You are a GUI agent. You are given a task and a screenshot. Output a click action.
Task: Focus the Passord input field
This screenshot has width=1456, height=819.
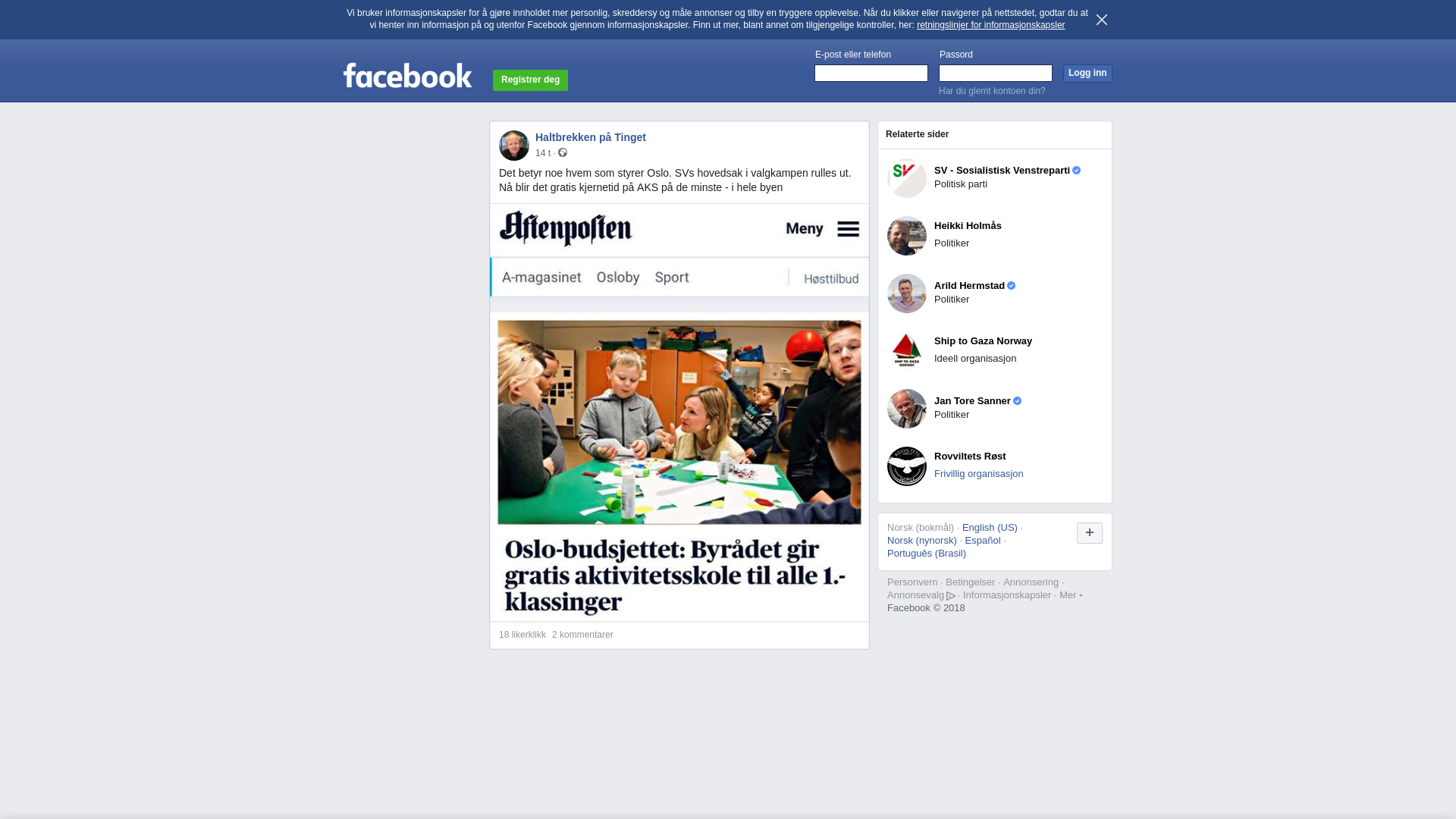tap(996, 73)
